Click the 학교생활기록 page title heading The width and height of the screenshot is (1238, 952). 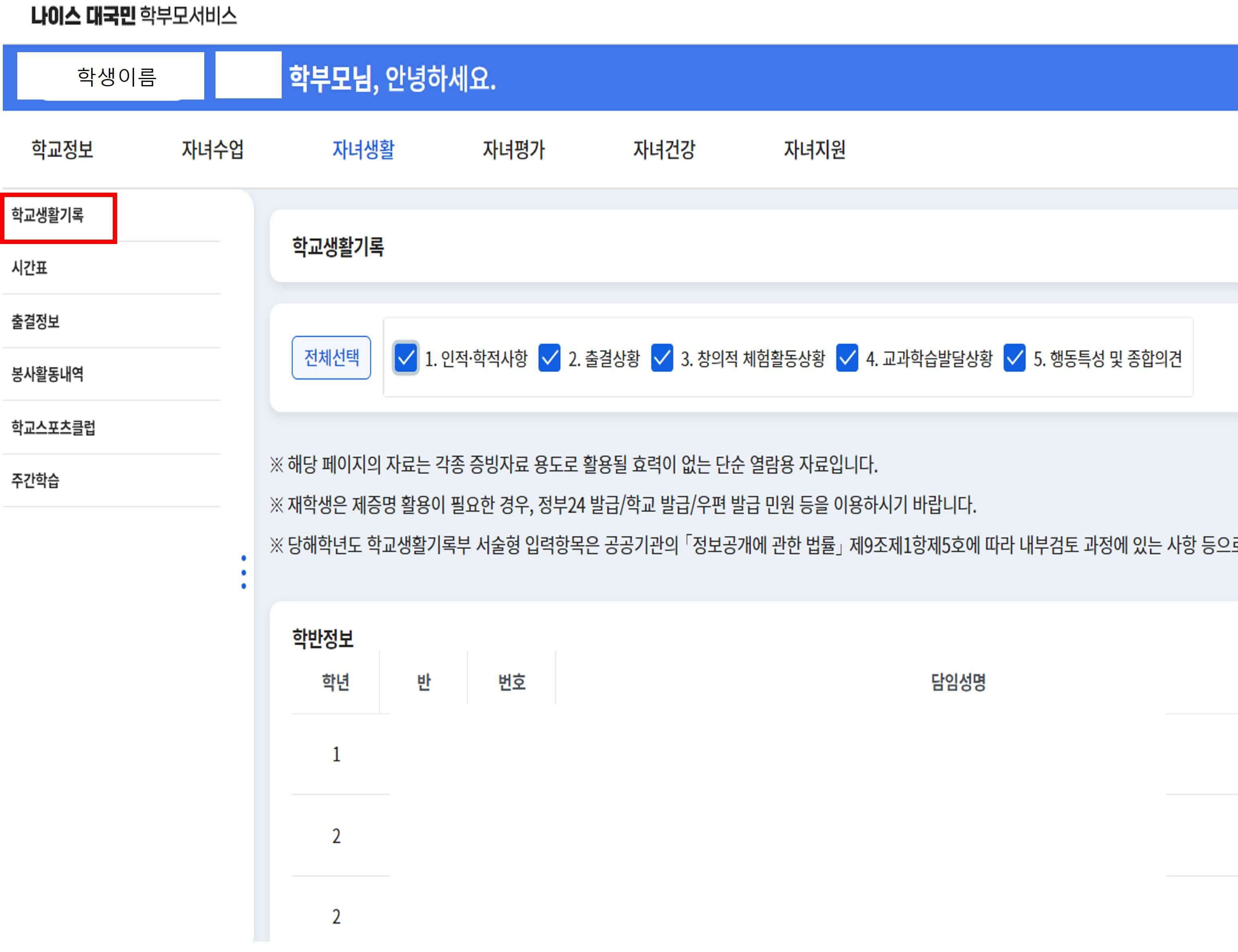point(338,247)
